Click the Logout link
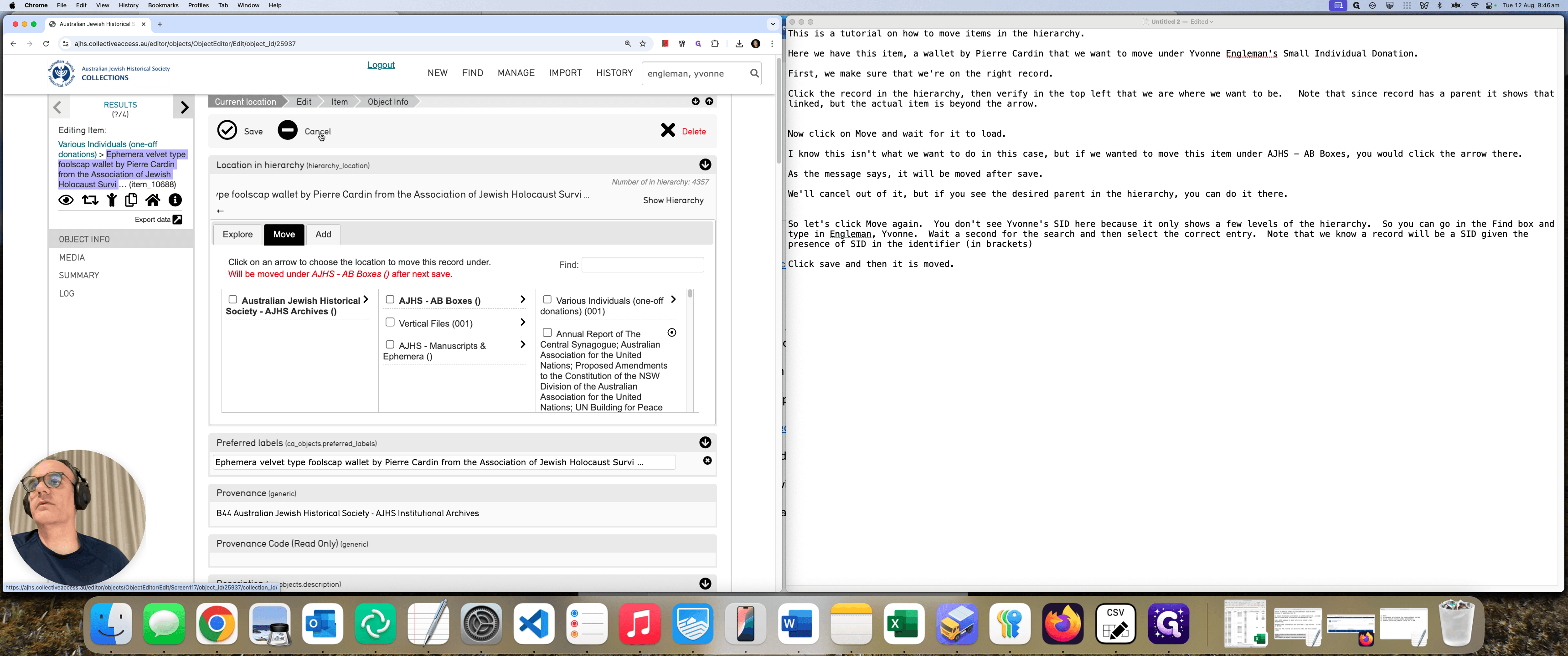This screenshot has height=656, width=1568. [x=381, y=65]
